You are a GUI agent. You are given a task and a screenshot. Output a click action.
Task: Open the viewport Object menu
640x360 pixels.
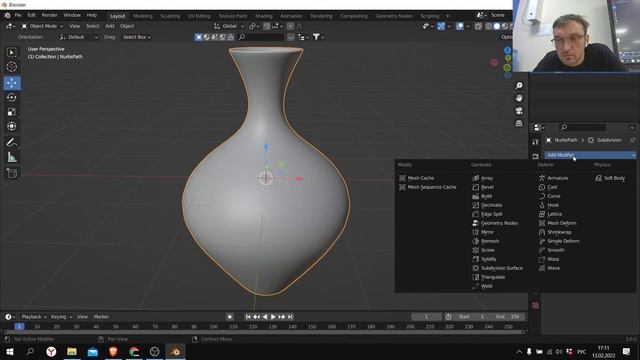pyautogui.click(x=127, y=26)
